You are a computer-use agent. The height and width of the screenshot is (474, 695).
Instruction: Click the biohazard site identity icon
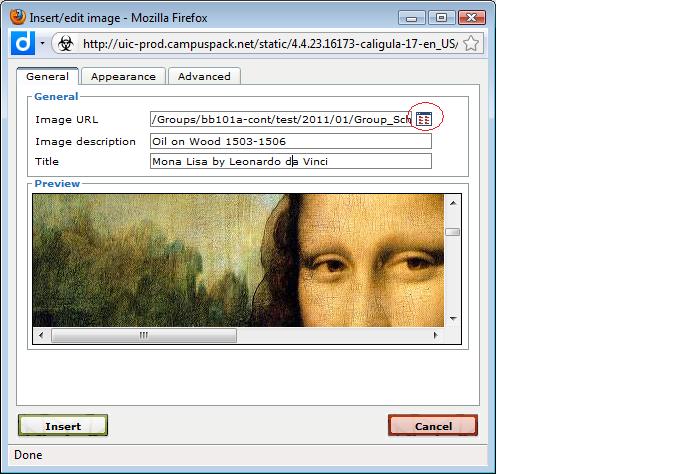click(x=66, y=43)
